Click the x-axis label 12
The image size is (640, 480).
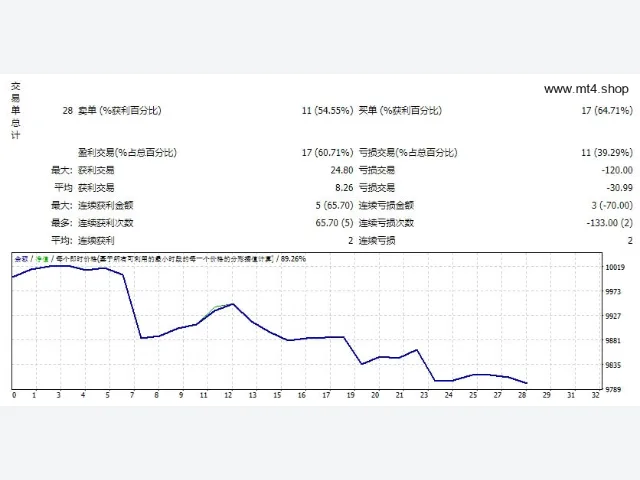pyautogui.click(x=228, y=395)
